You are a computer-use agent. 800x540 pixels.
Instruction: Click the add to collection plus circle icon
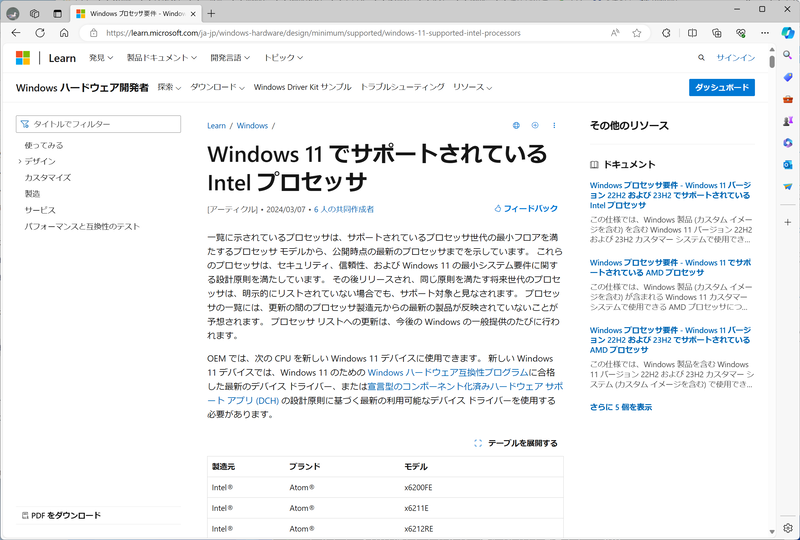535,126
